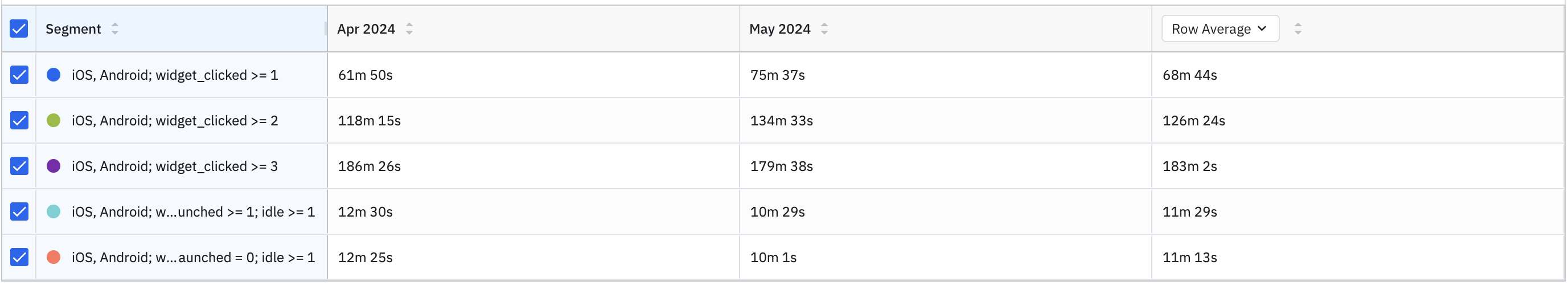The height and width of the screenshot is (285, 1568).
Task: Uncheck the widget_clicked >= 1 segment row
Action: pos(19,75)
